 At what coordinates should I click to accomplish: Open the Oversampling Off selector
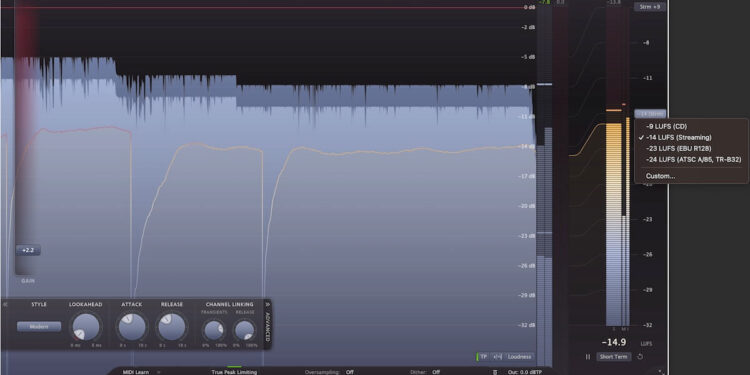350,372
